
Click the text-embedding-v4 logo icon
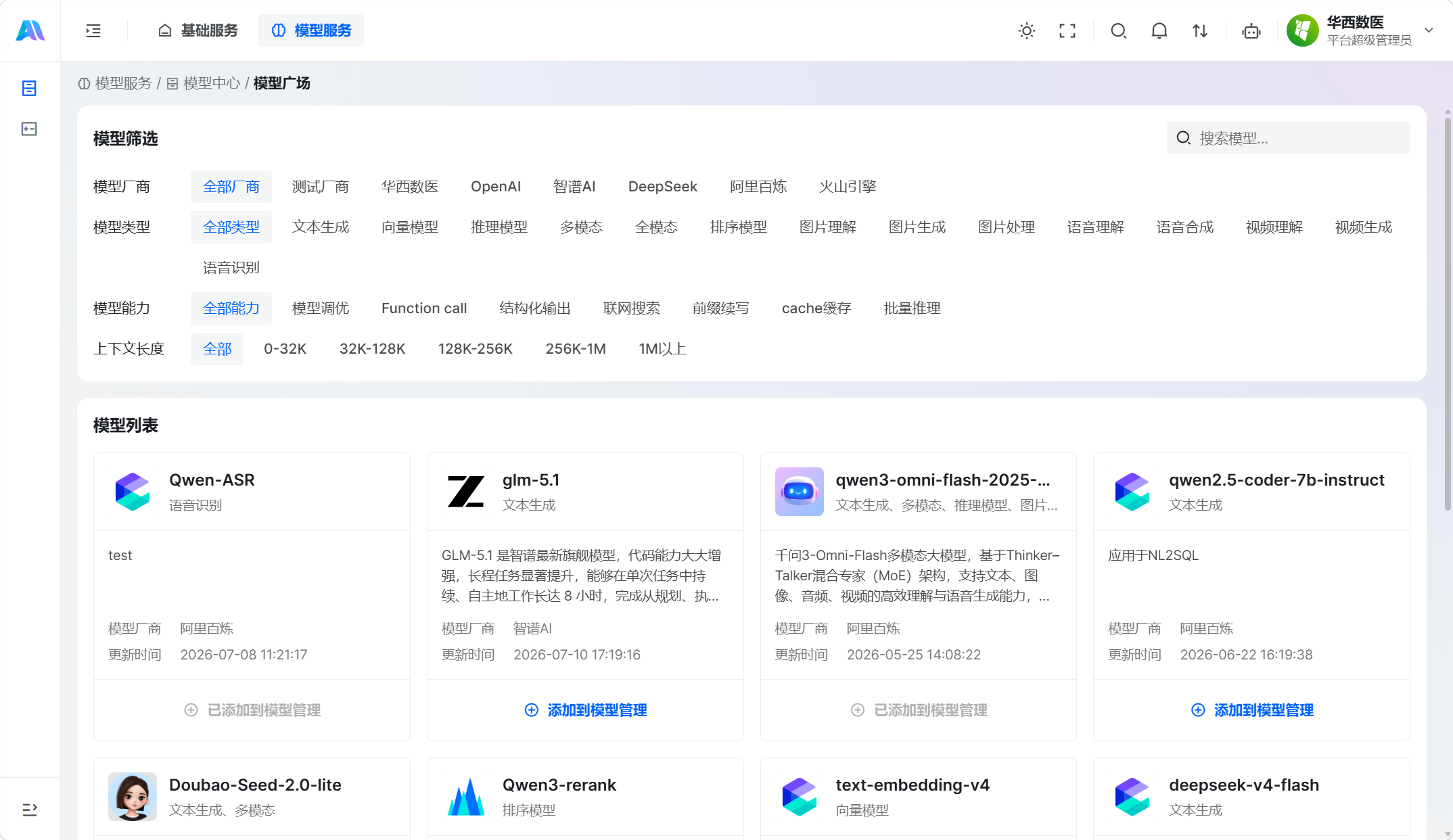799,797
